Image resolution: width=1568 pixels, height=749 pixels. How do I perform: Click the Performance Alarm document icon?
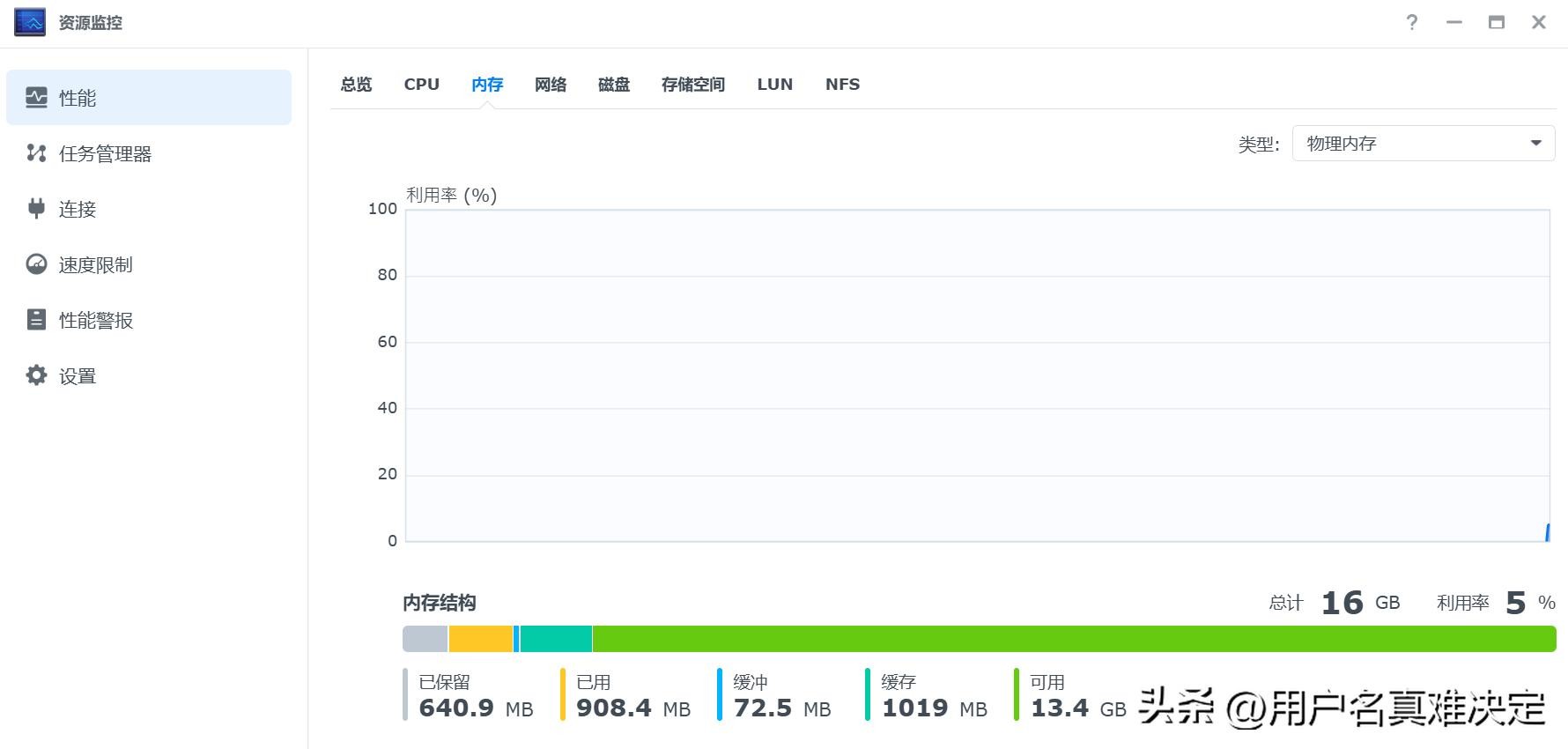pyautogui.click(x=36, y=320)
